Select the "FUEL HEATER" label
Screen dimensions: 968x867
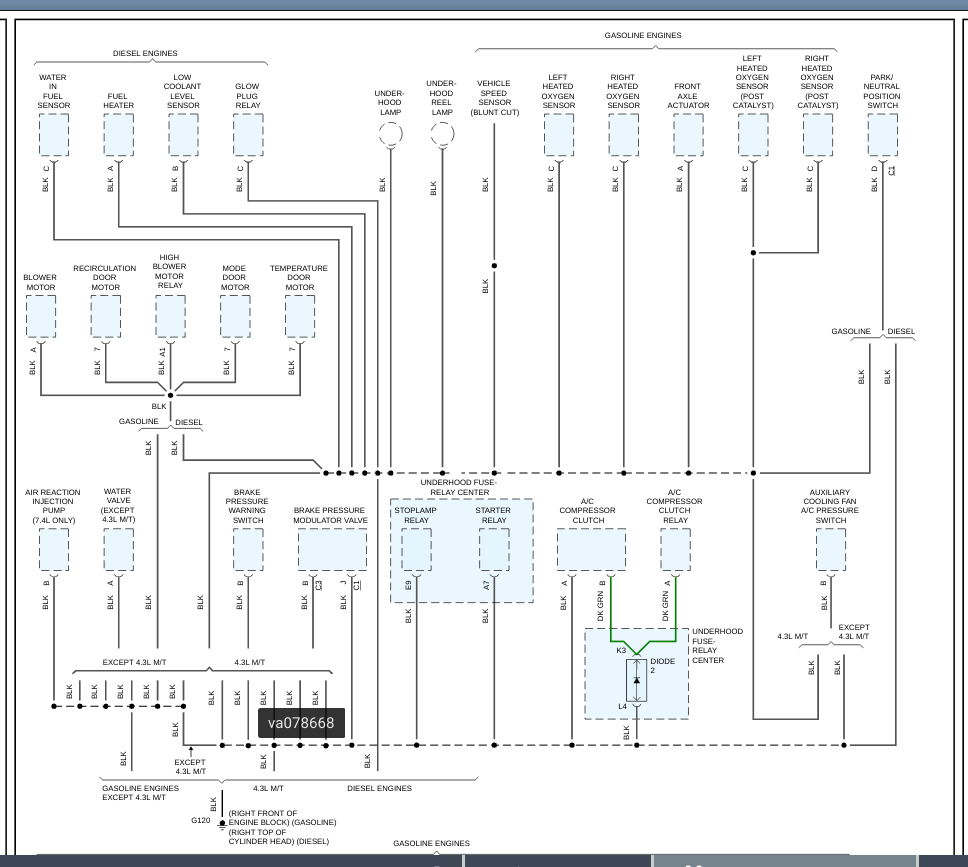tap(118, 101)
